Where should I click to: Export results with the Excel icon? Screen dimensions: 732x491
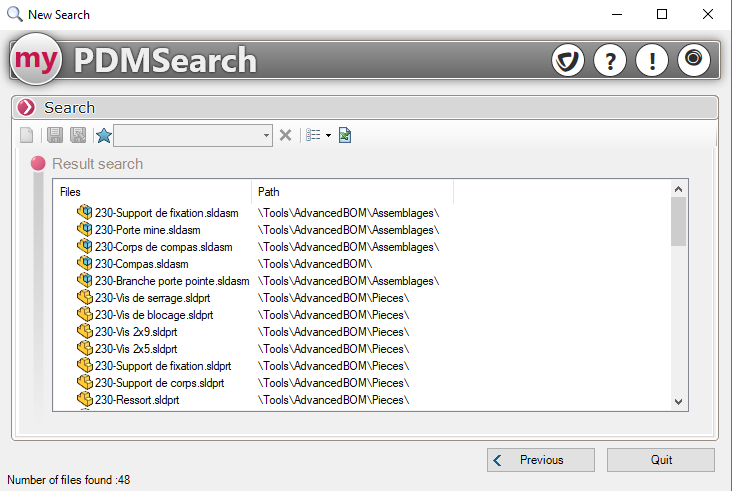pos(345,135)
